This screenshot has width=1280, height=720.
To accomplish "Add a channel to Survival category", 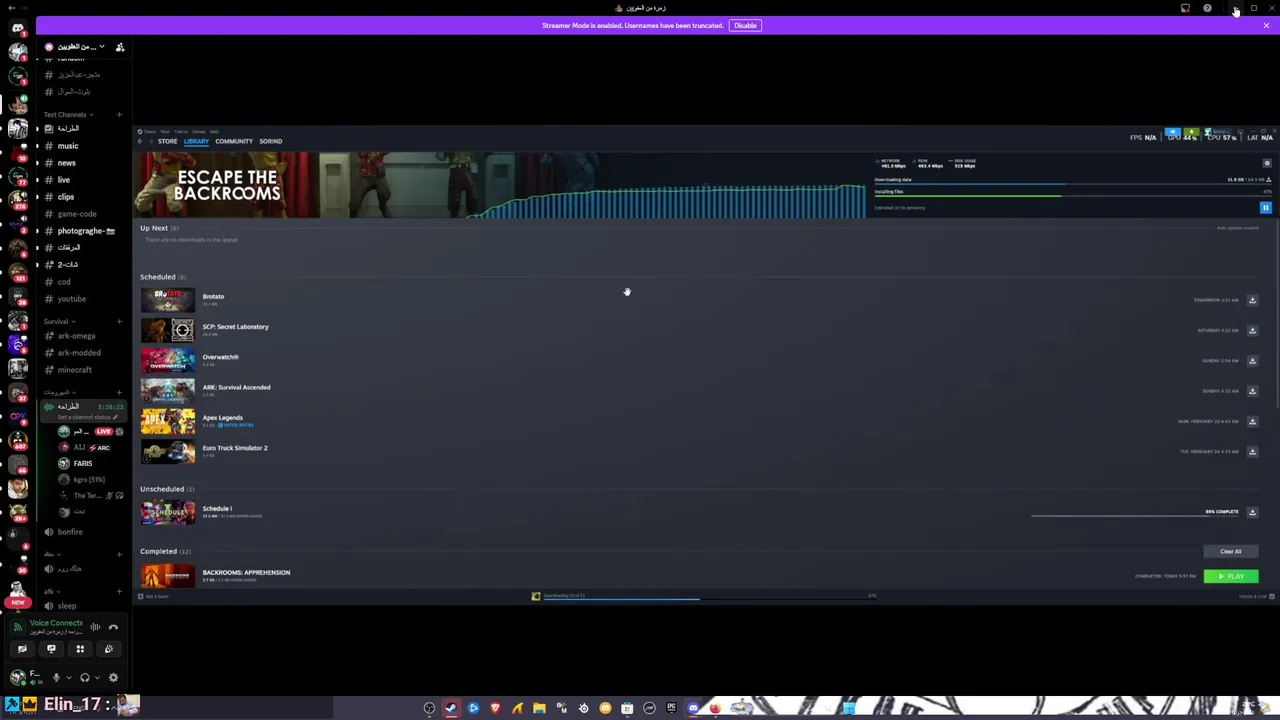I will coord(119,322).
